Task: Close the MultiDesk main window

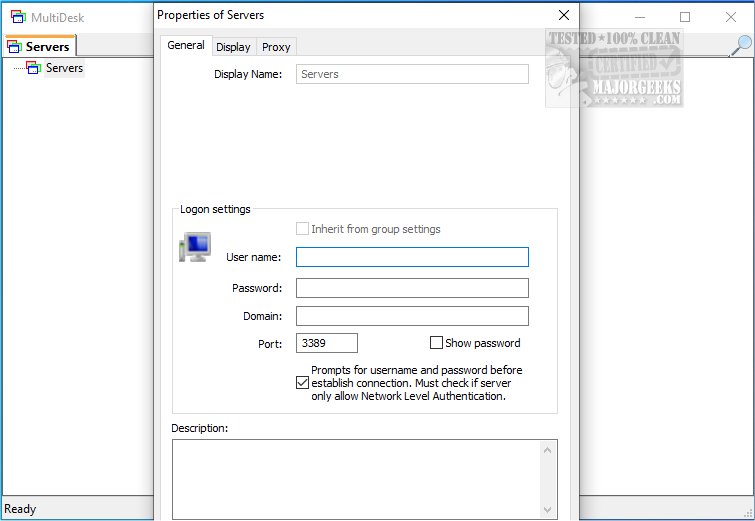Action: pyautogui.click(x=730, y=17)
